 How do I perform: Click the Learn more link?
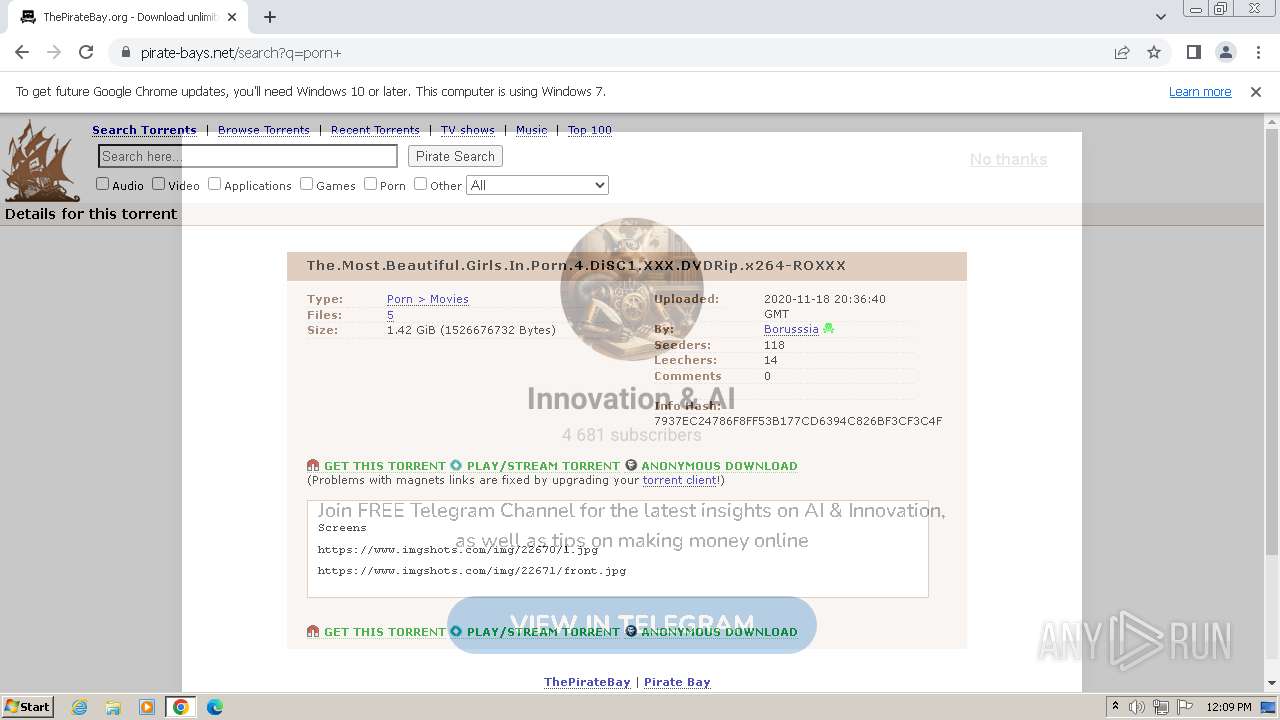(1200, 92)
